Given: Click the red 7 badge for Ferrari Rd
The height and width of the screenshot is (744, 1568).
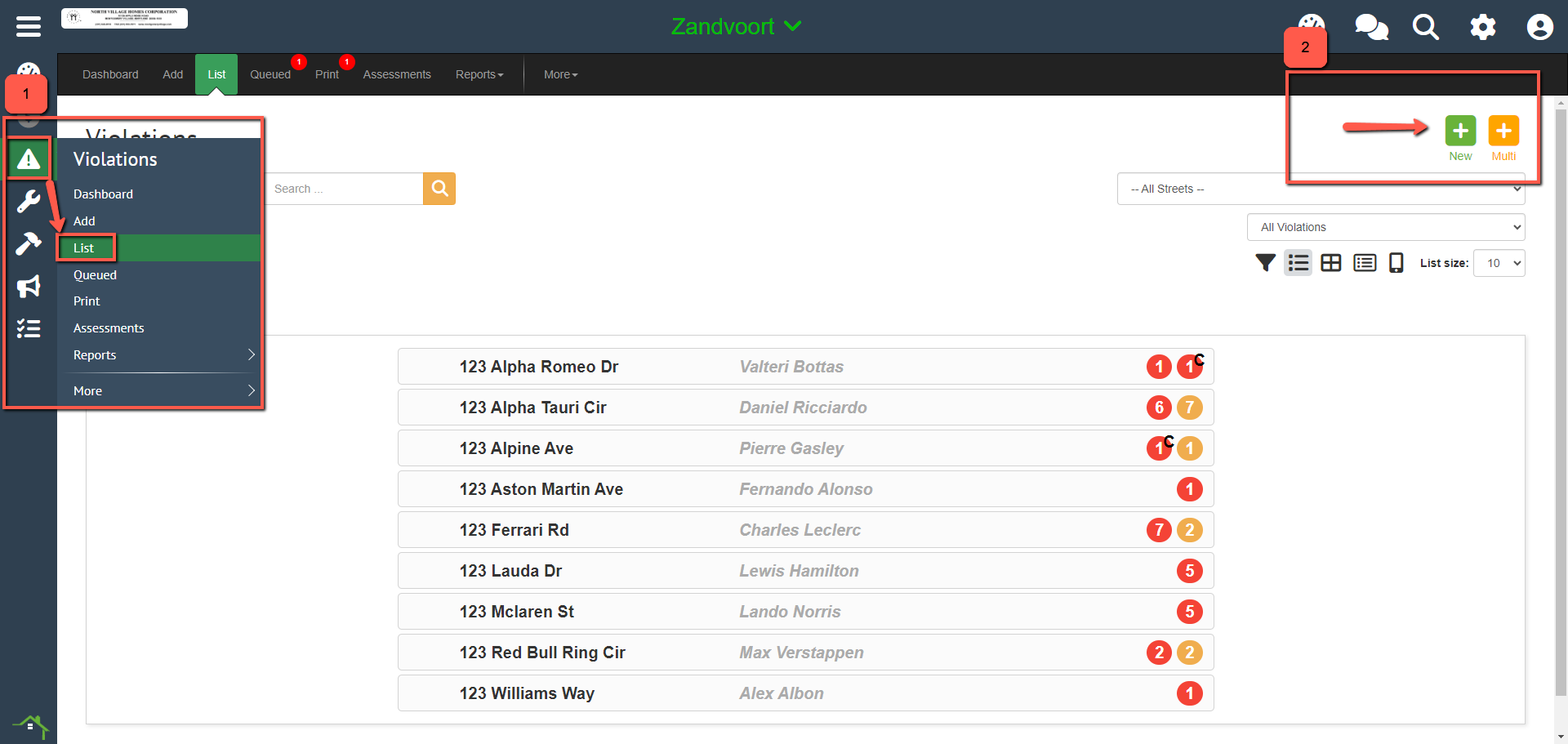Looking at the screenshot, I should pos(1159,530).
